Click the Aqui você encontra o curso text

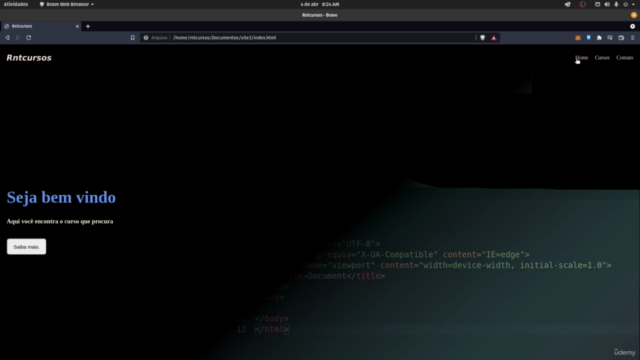60,221
